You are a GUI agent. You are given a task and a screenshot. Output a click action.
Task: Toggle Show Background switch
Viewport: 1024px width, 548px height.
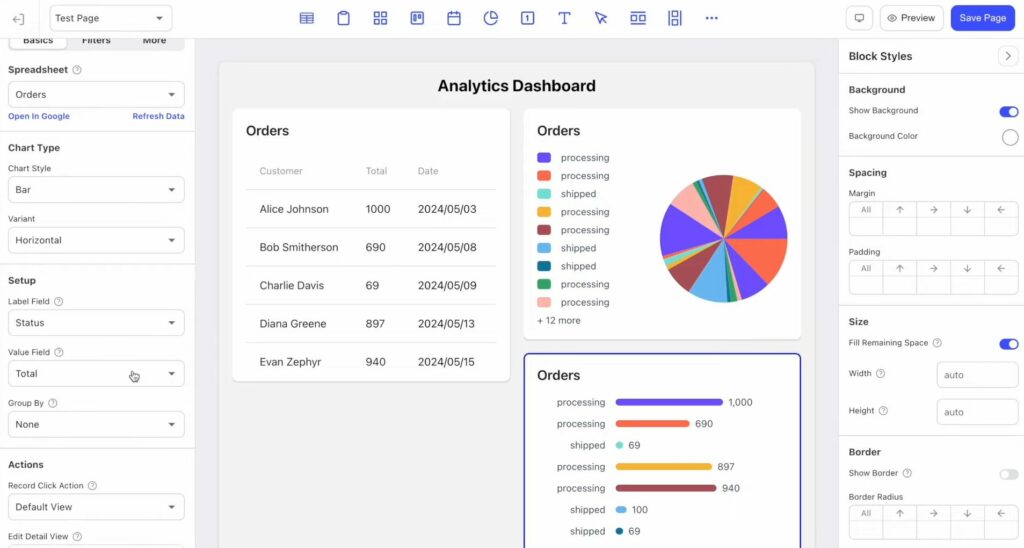point(1008,112)
